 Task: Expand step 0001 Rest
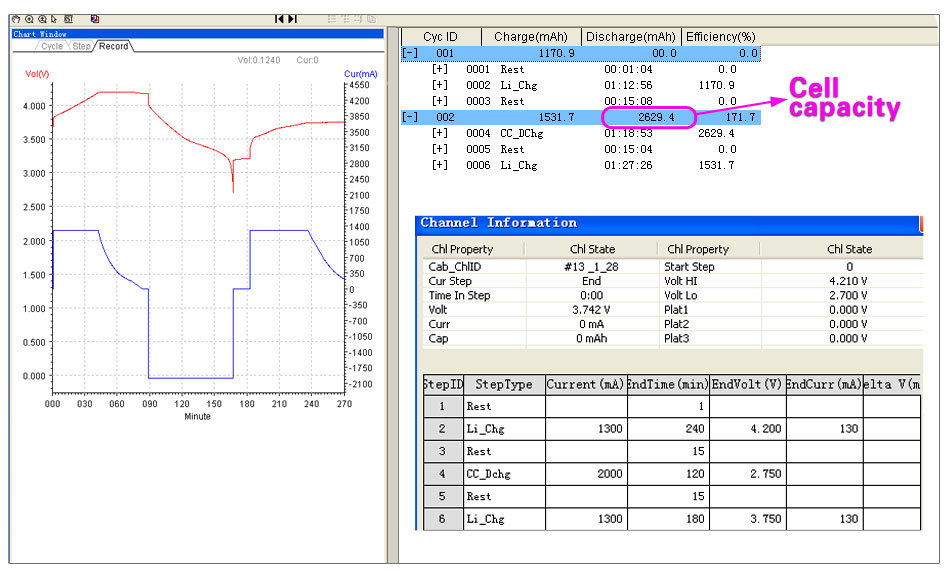tap(440, 69)
